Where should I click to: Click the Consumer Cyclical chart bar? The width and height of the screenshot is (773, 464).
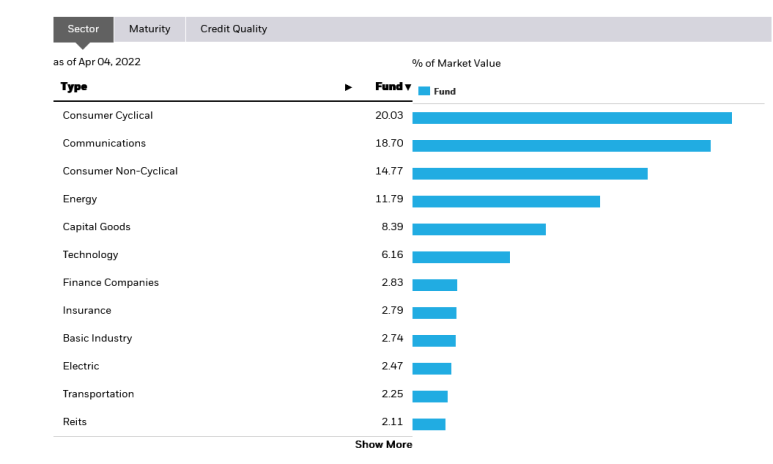coord(572,118)
